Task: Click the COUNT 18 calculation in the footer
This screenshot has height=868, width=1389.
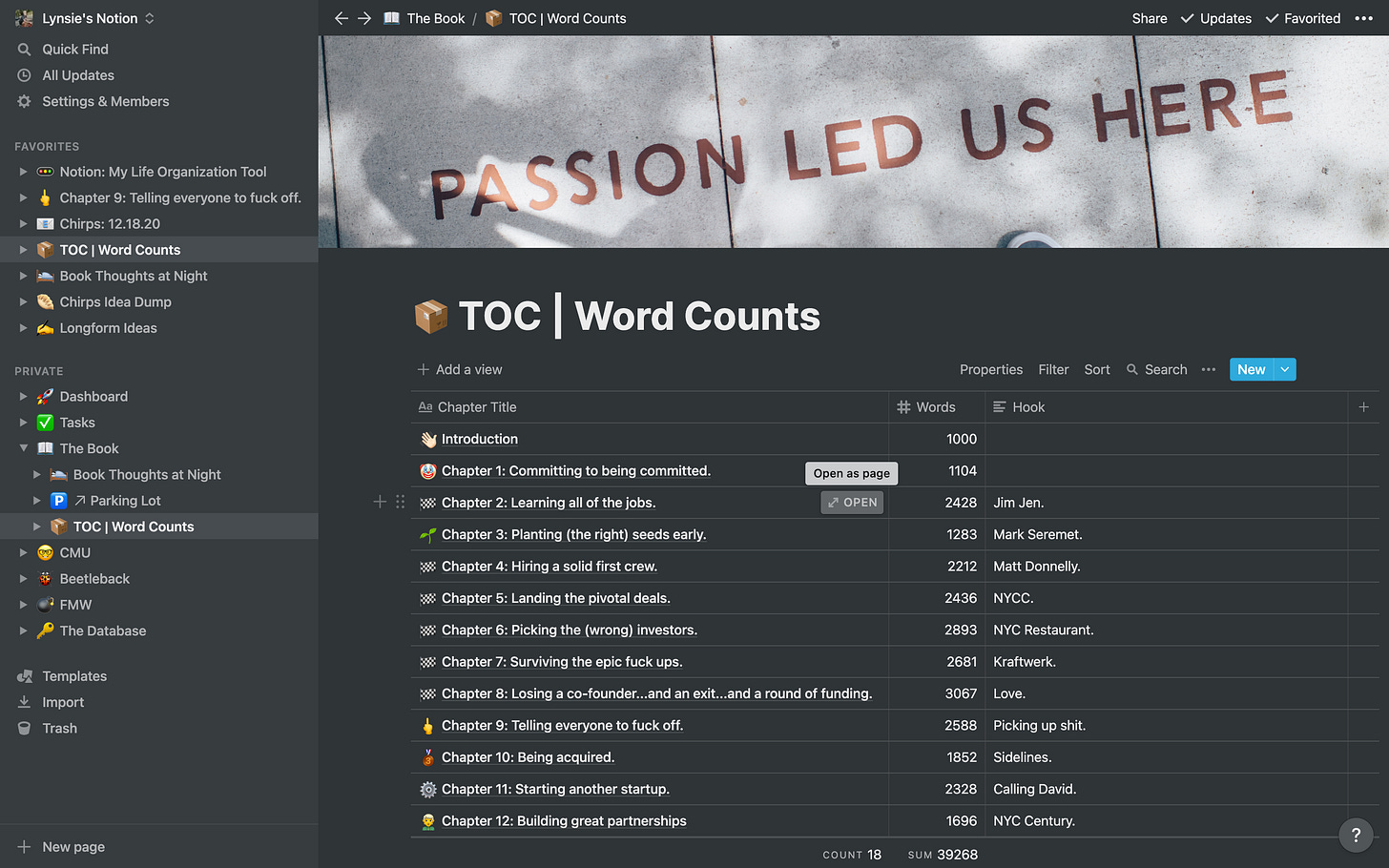Action: point(852,855)
